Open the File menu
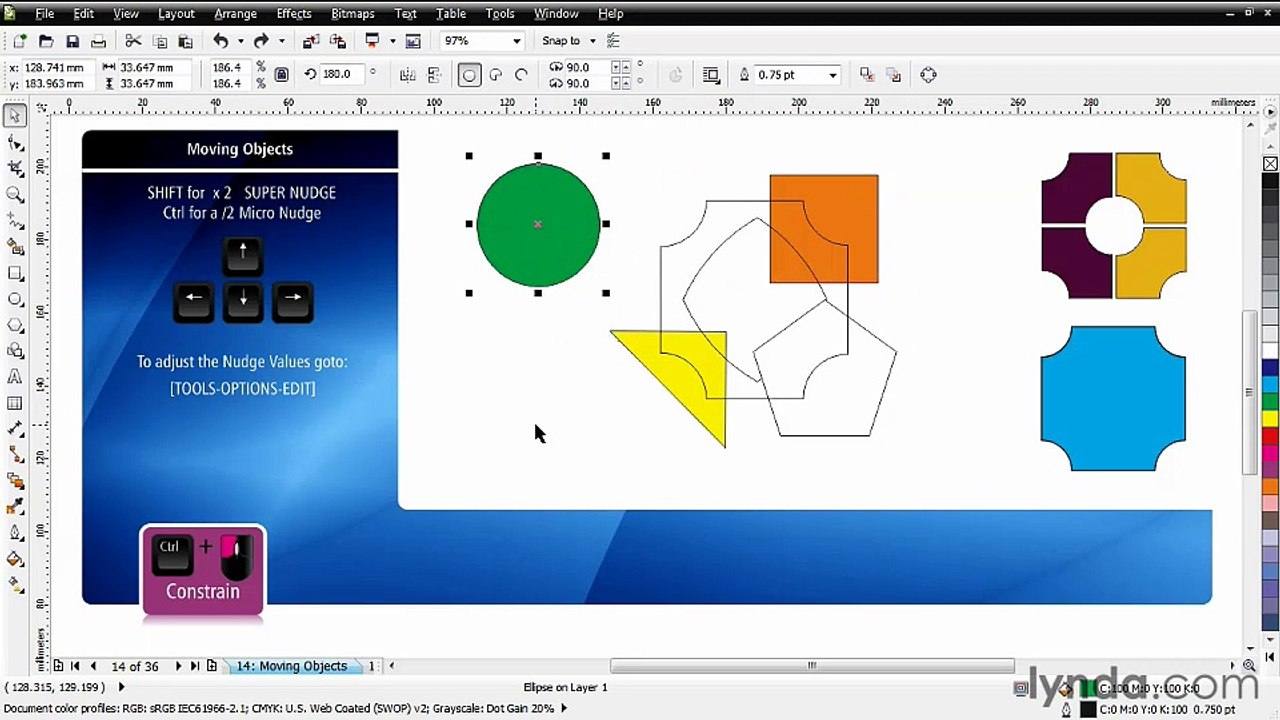Viewport: 1280px width, 720px height. (x=45, y=14)
